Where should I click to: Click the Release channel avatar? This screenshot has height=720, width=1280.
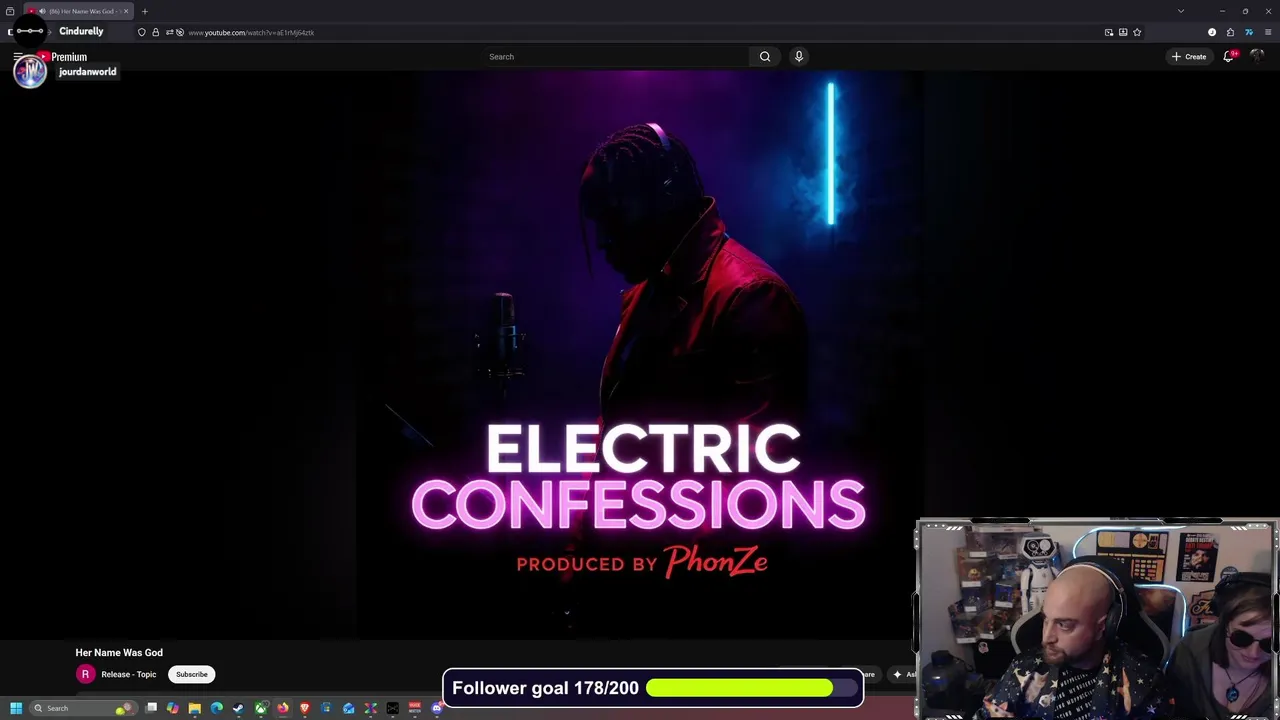pyautogui.click(x=85, y=674)
